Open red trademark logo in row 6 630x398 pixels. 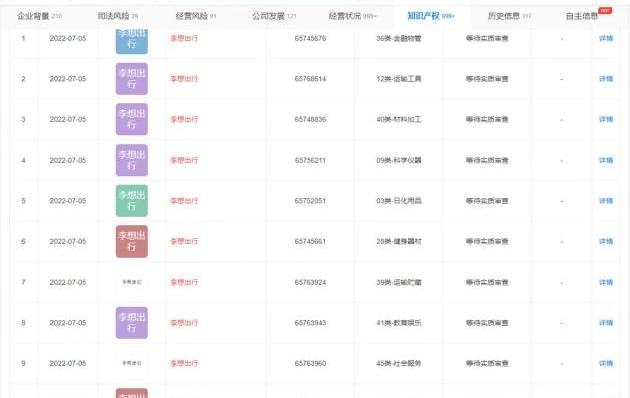point(132,241)
